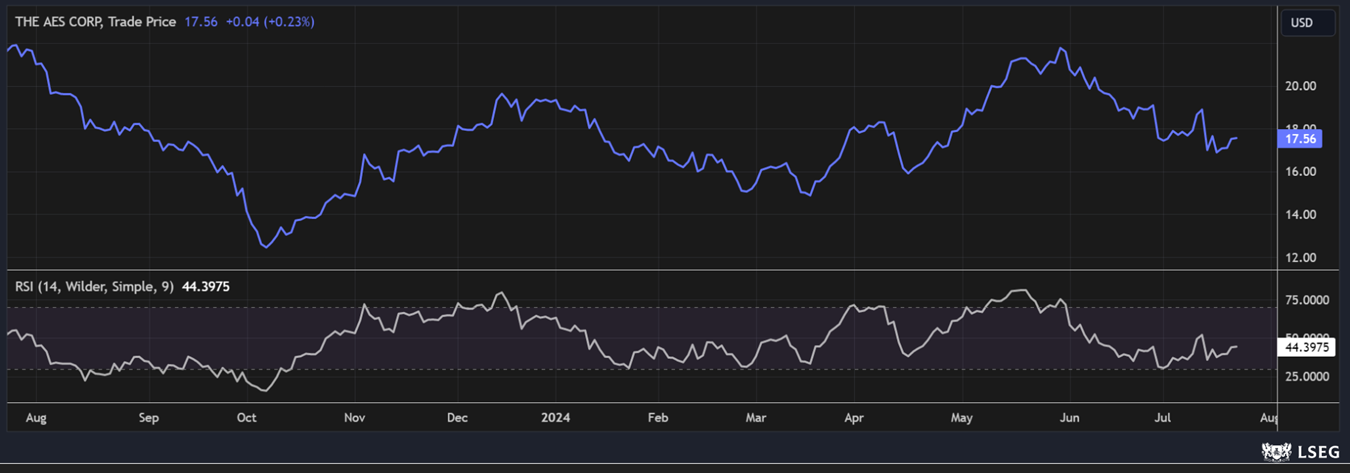Viewport: 1350px width, 473px height.
Task: Click the Apr time axis label
Action: (x=854, y=416)
